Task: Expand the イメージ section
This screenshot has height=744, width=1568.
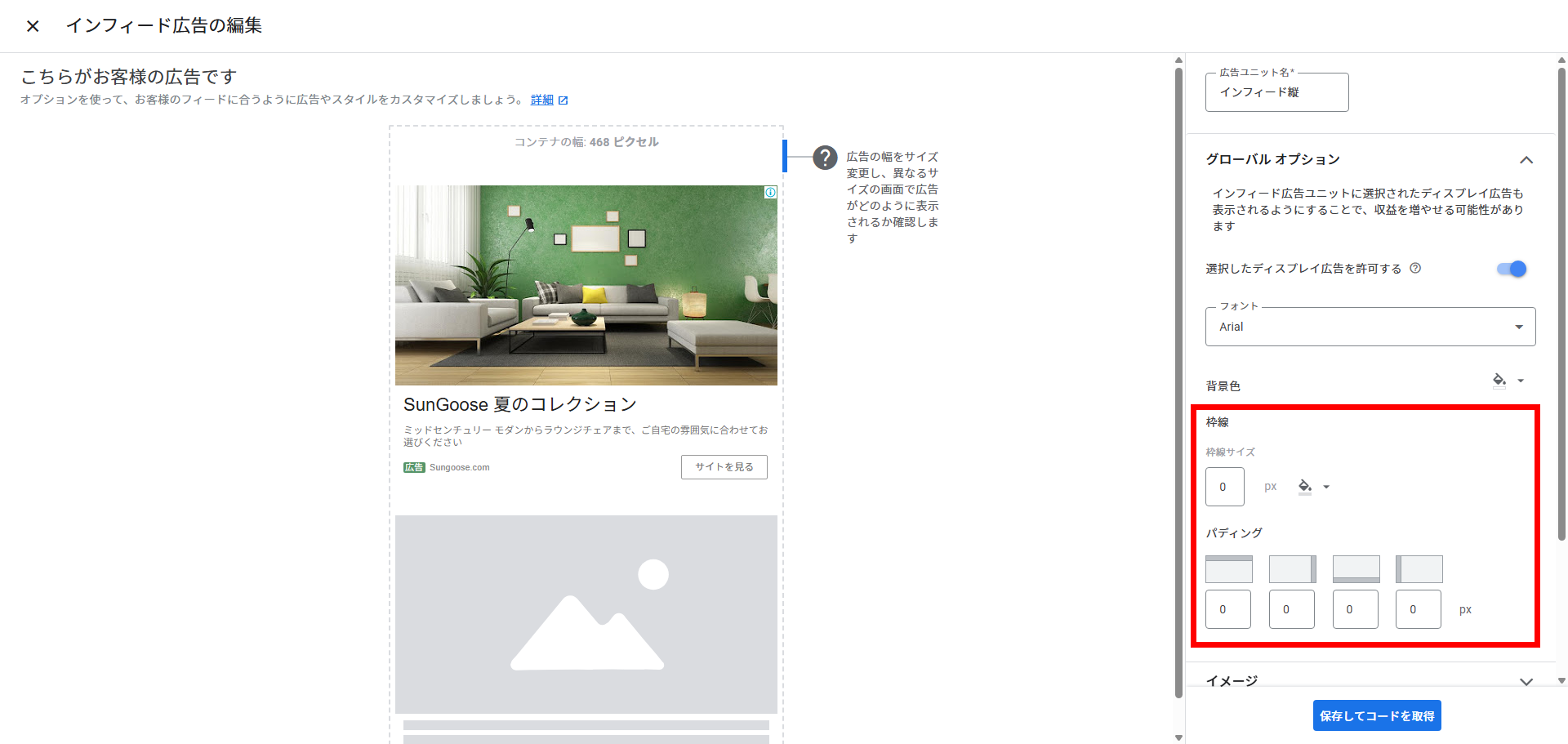Action: click(x=1526, y=681)
